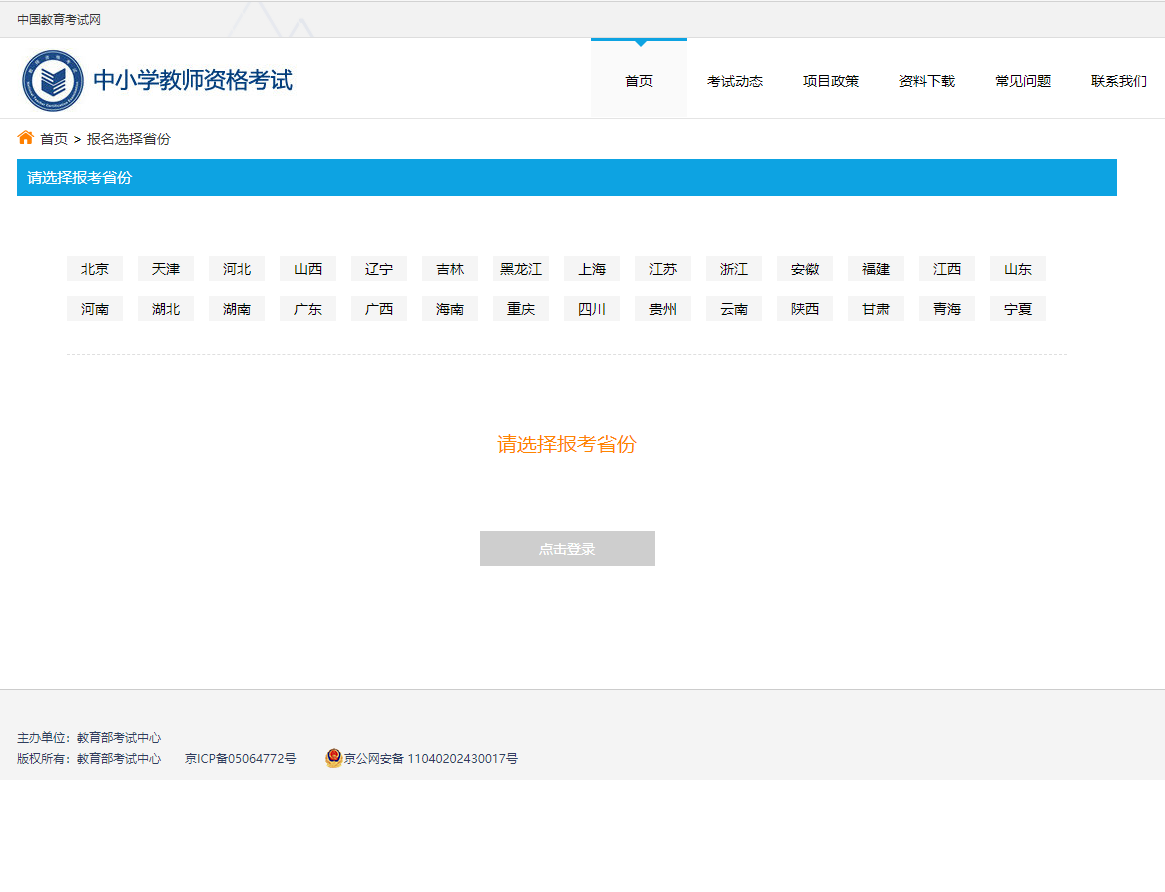Image resolution: width=1165 pixels, height=892 pixels.
Task: Open 联系我们 navigation item
Action: pos(1118,81)
